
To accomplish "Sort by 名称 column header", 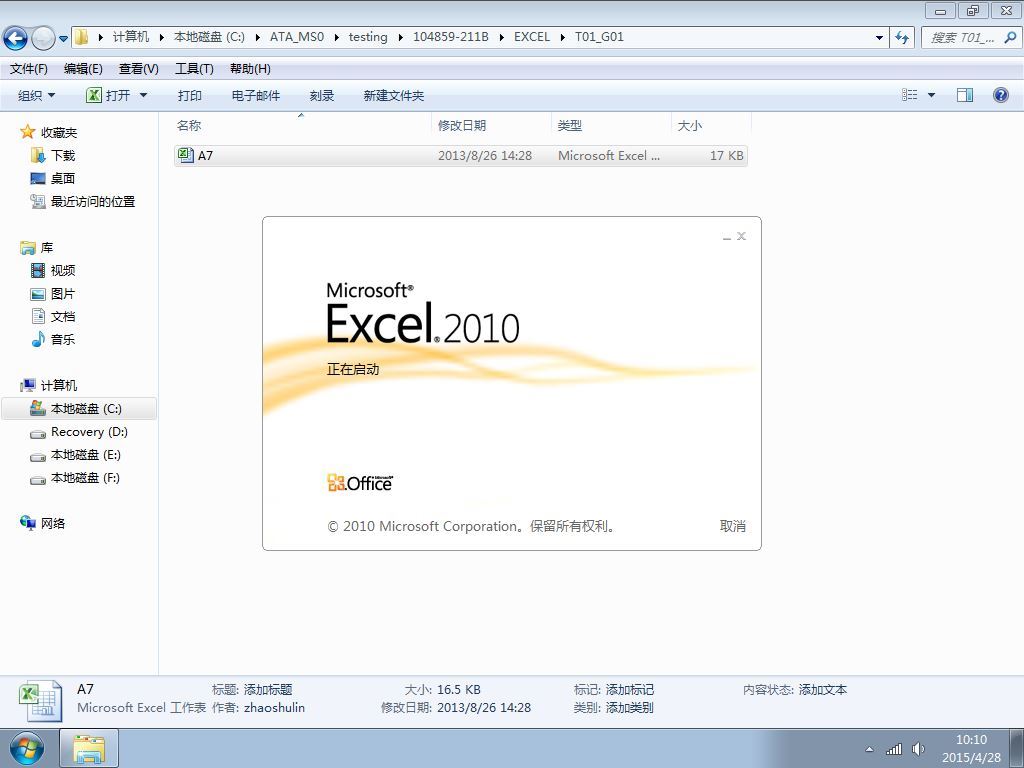I will click(189, 125).
